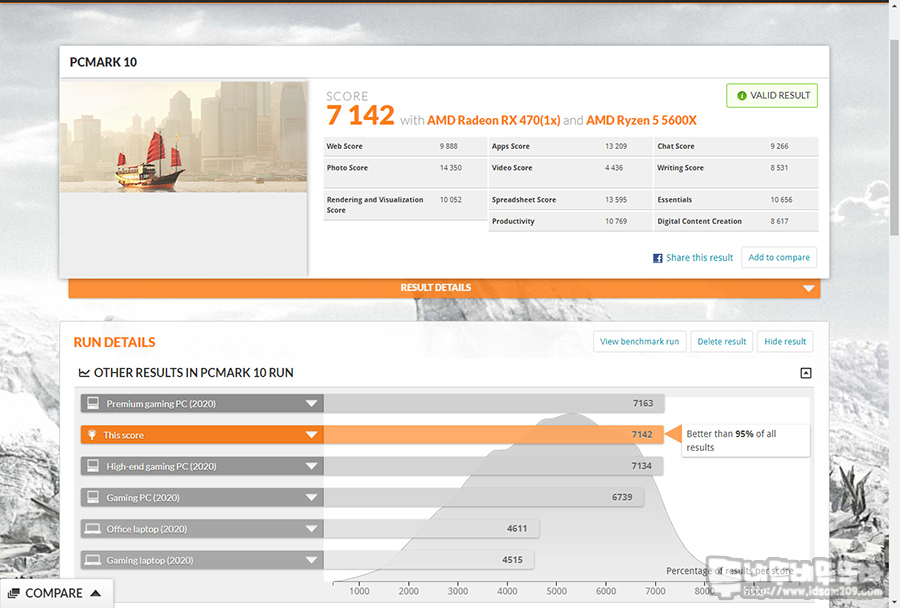Click the Apps Score value 13 209

pos(616,146)
